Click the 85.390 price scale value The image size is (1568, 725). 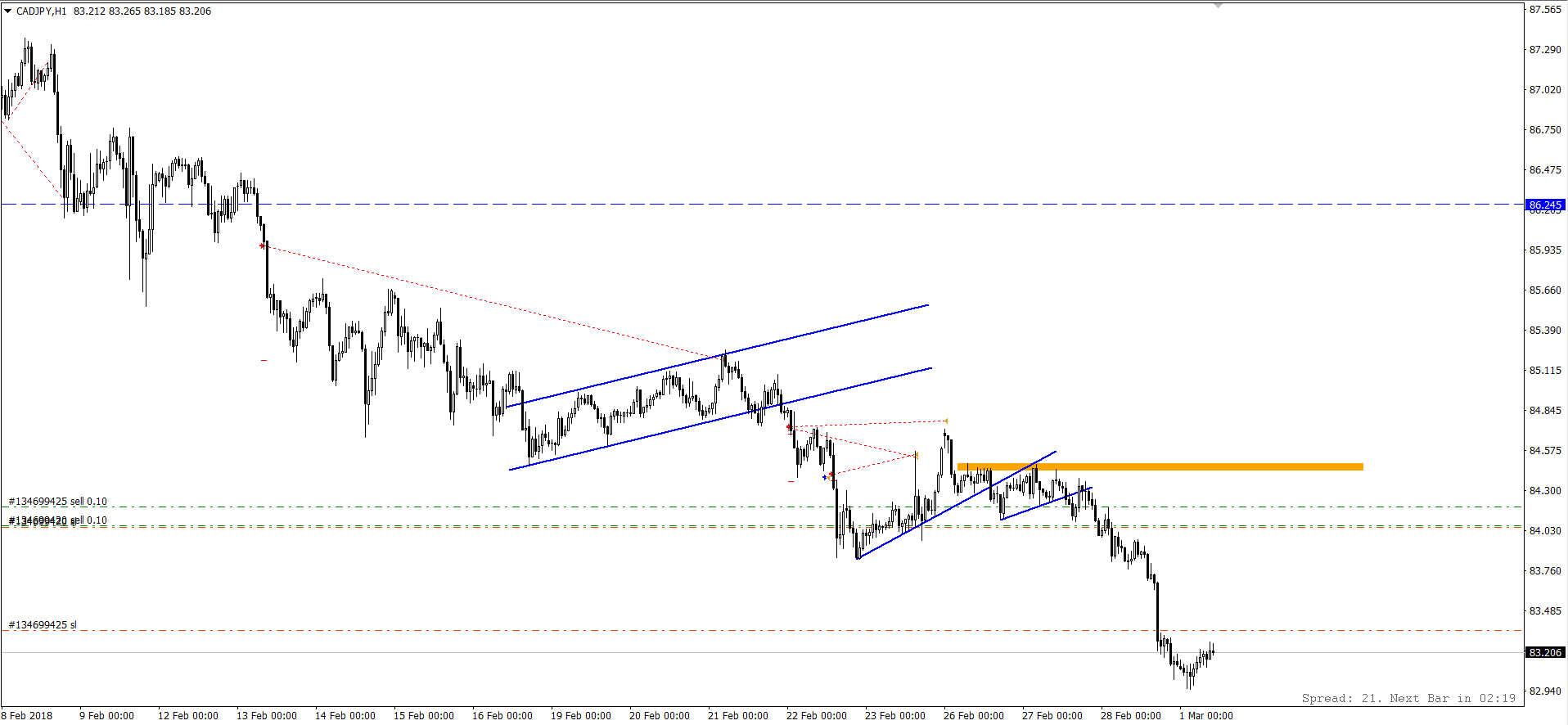tap(1545, 331)
